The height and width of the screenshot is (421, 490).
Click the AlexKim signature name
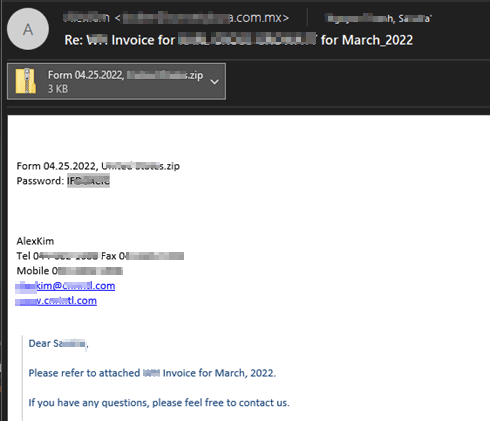coord(35,241)
